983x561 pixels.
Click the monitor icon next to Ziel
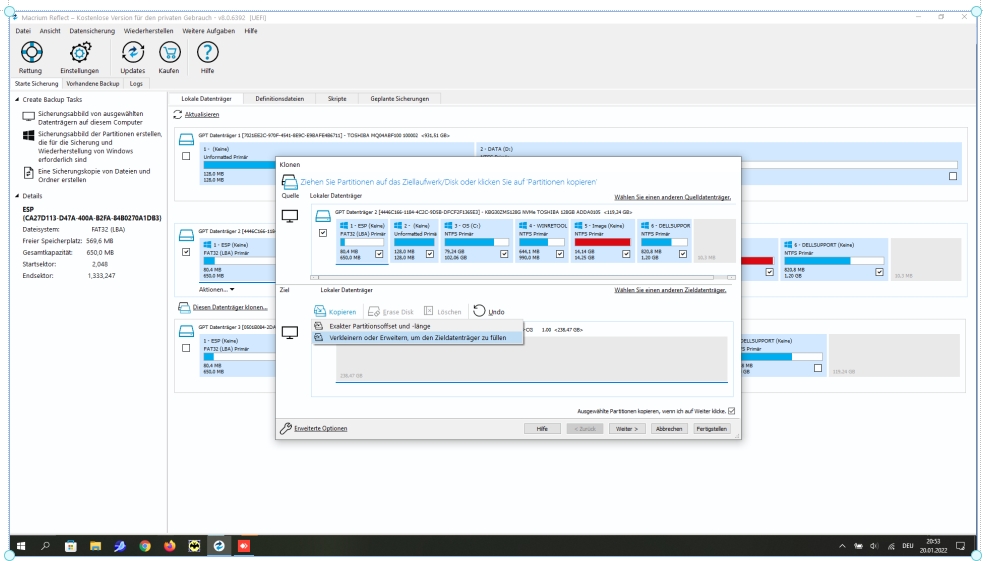[290, 333]
